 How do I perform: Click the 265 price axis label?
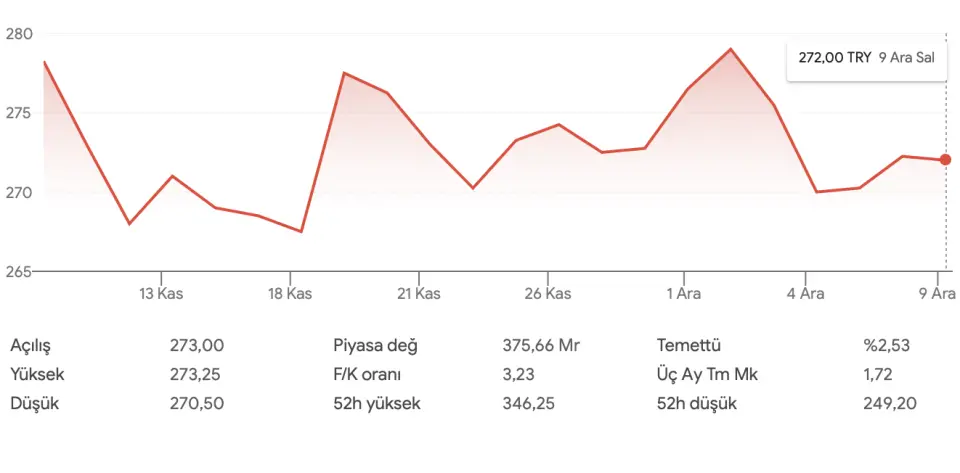point(20,271)
